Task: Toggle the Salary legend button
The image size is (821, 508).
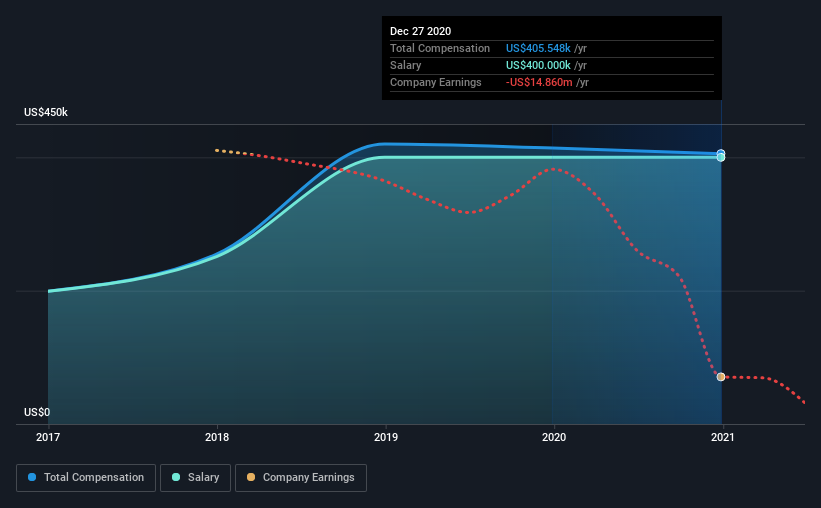Action: click(195, 478)
